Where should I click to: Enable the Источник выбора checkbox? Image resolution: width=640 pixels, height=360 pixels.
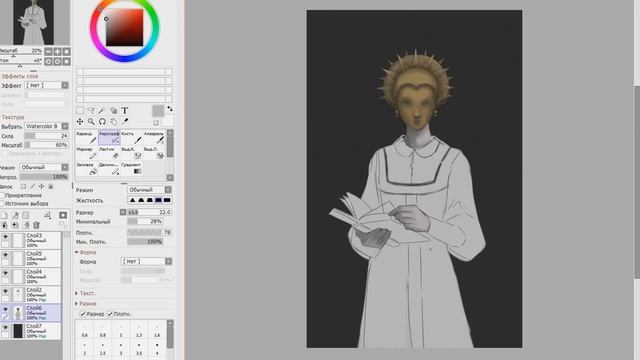(2, 203)
